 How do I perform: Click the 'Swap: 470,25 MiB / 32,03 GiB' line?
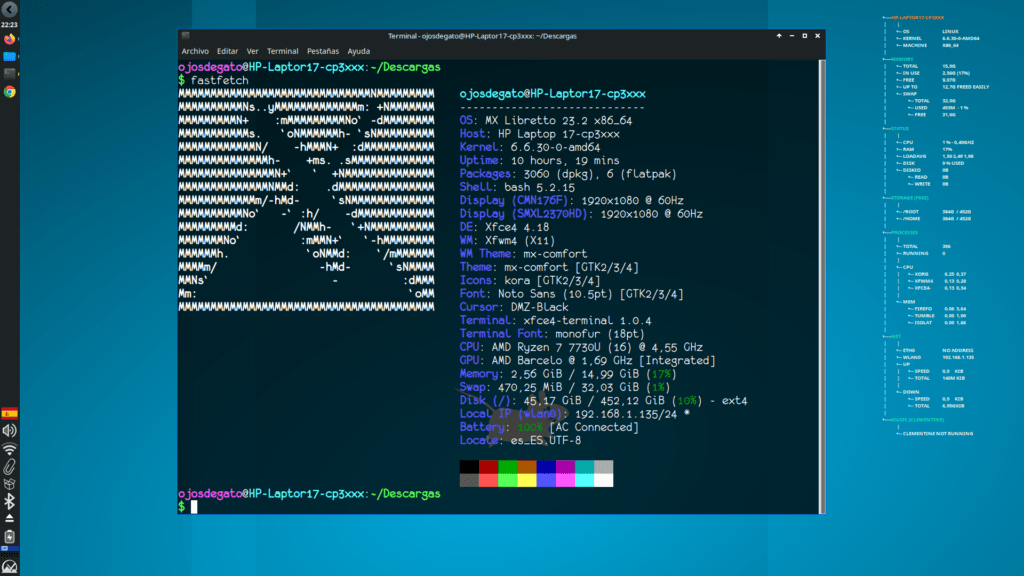pyautogui.click(x=565, y=387)
